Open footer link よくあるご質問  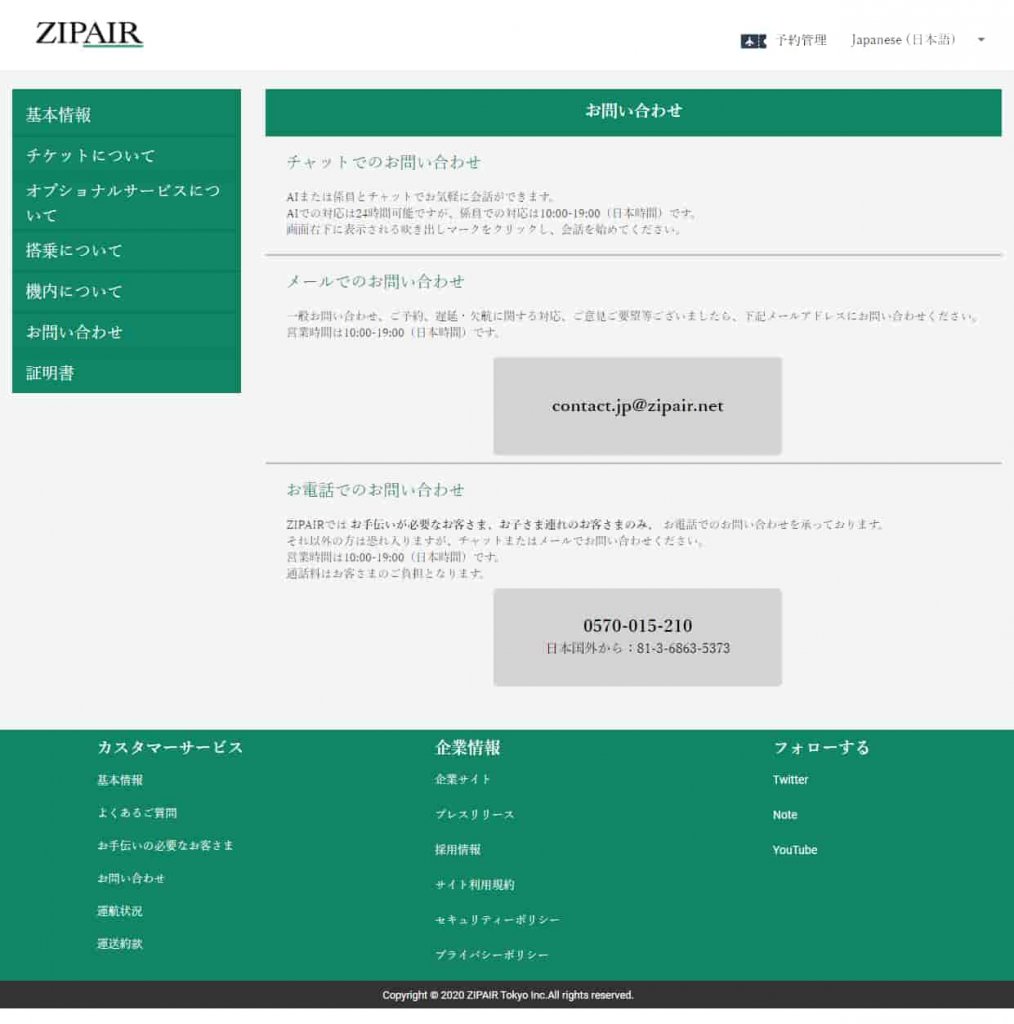click(x=137, y=813)
